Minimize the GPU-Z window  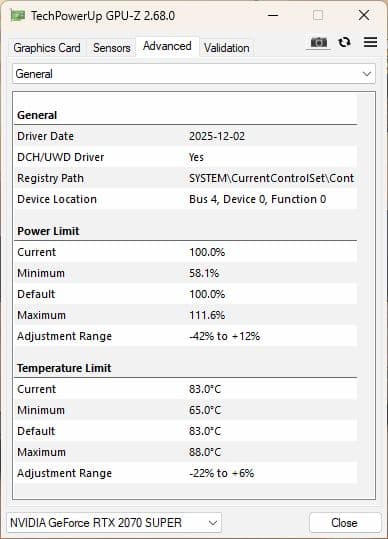(x=273, y=15)
